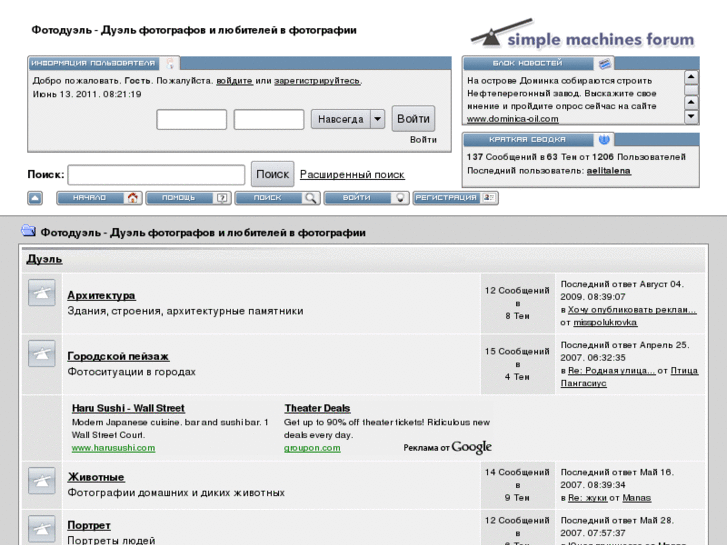Viewport: 727px width, 545px height.
Task: Open the Архитектура board
Action: (x=101, y=295)
